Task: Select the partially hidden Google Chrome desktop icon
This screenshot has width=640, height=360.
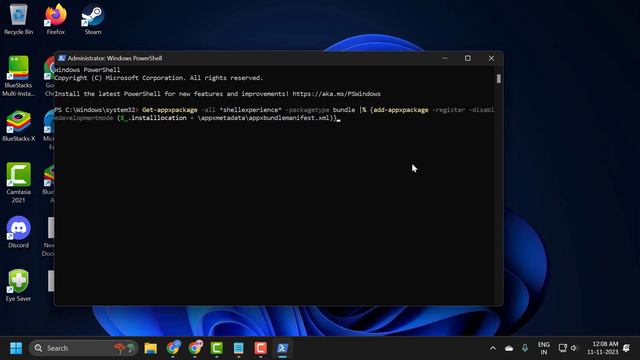Action: pos(49,76)
